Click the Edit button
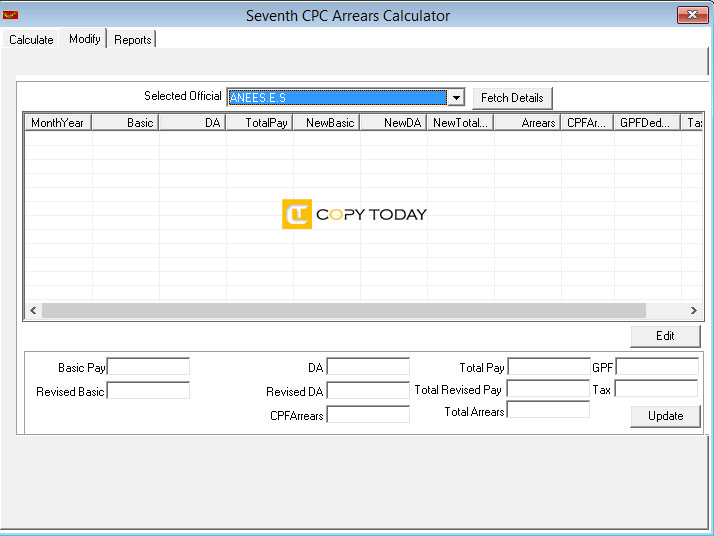Screen dimensions: 714x536 (x=665, y=336)
